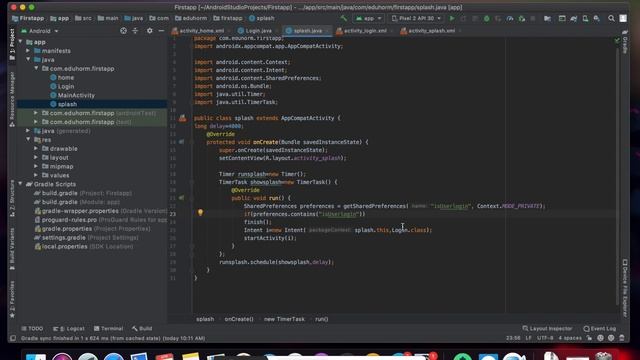
Task: Toggle the Favorites side panel
Action: click(x=12, y=299)
